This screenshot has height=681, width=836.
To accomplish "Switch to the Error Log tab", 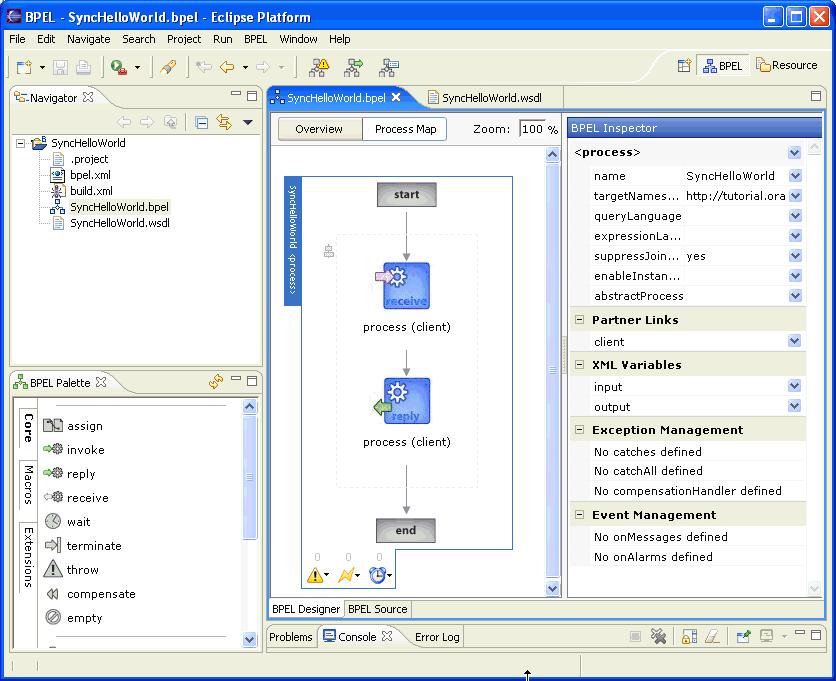I will click(437, 637).
